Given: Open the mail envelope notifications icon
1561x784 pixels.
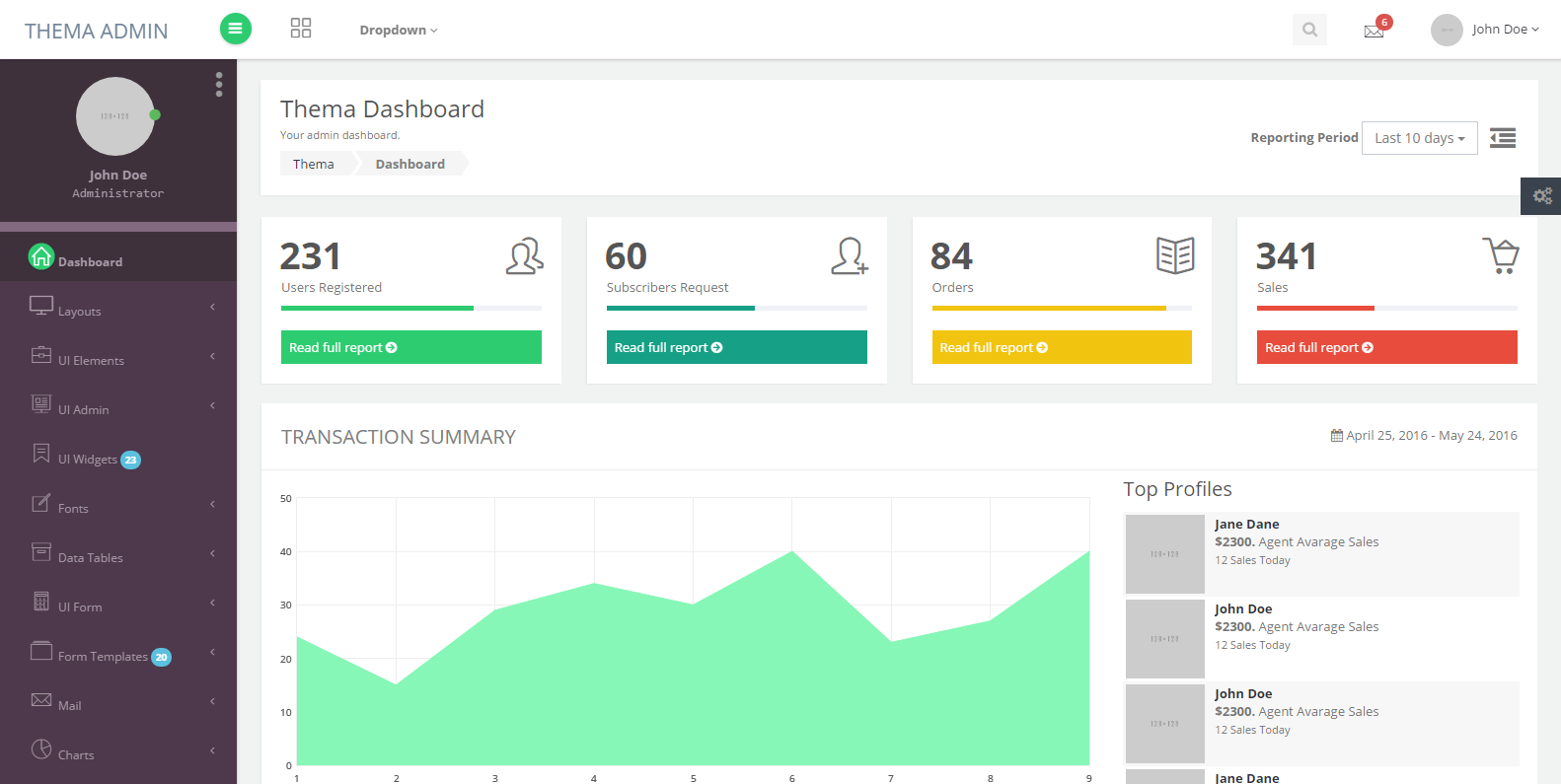Looking at the screenshot, I should pyautogui.click(x=1374, y=31).
